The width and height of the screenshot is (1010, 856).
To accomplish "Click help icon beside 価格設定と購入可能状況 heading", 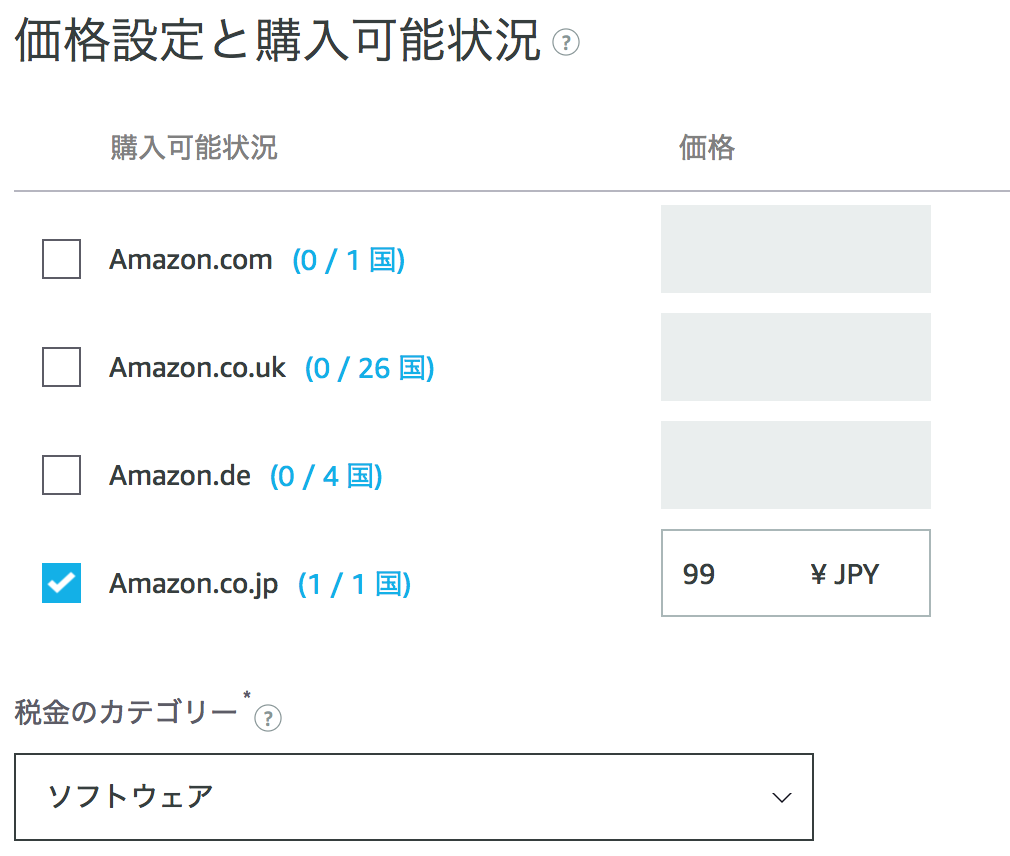I will coord(566,44).
